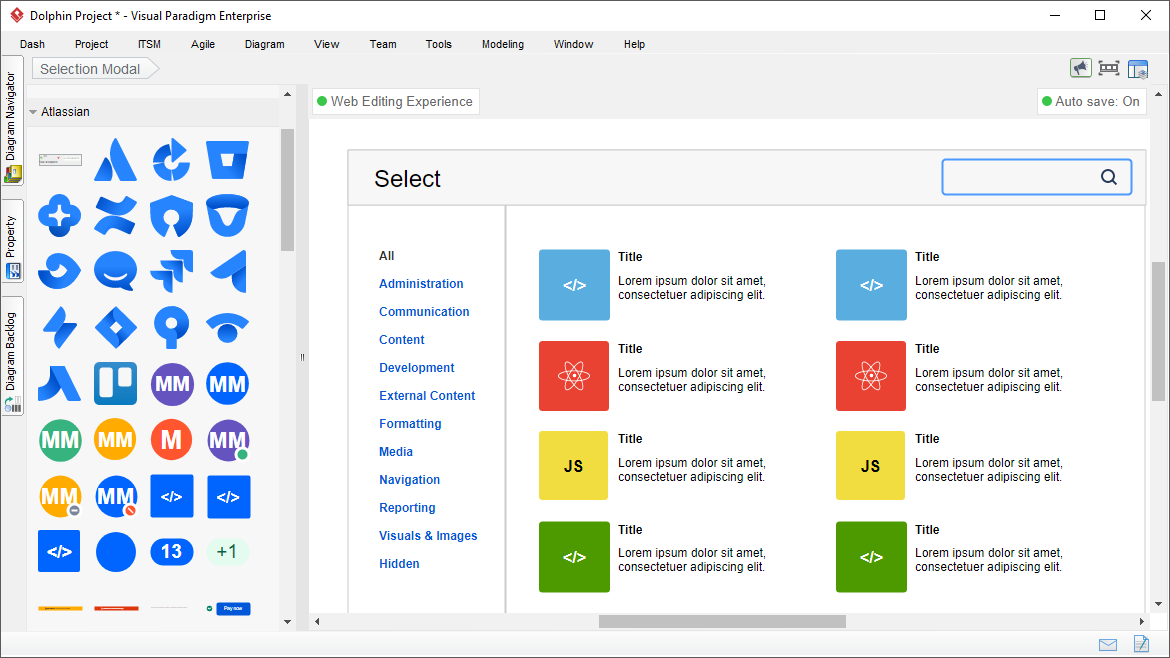Pick the four-lobed clover logo shape
The width and height of the screenshot is (1170, 658).
60,216
